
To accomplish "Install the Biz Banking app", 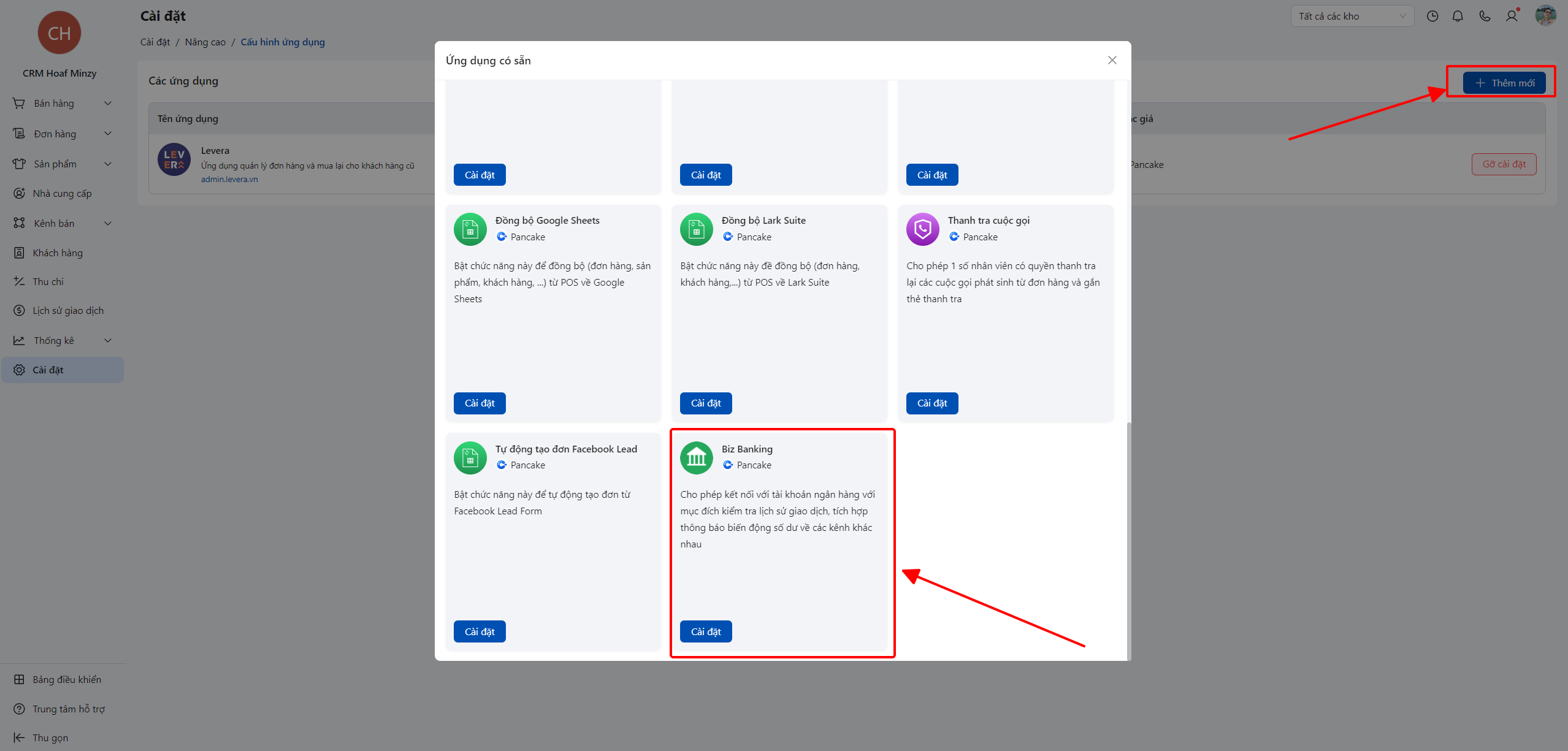I will tap(705, 631).
